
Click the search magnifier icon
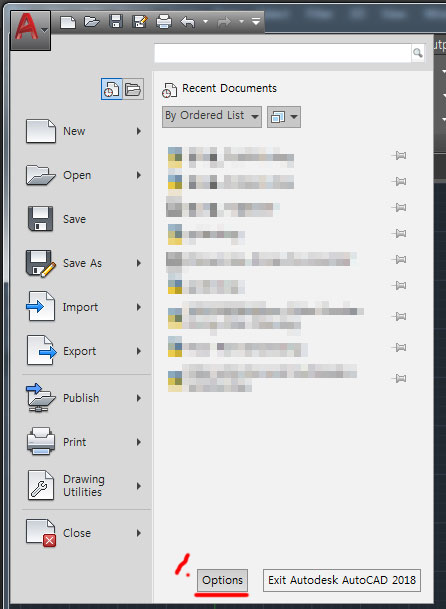click(x=418, y=53)
